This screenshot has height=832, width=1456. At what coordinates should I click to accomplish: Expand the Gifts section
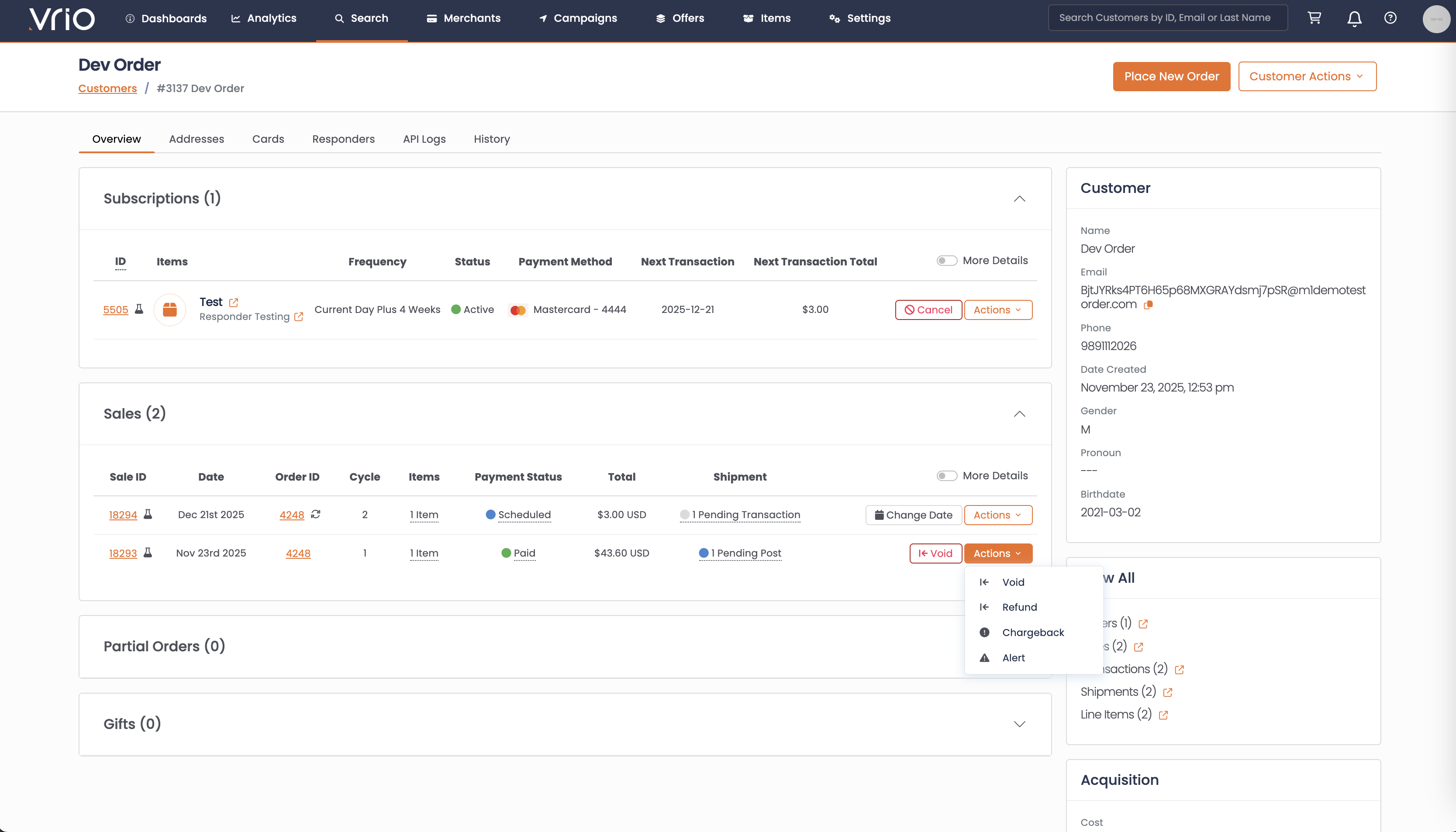[1019, 724]
